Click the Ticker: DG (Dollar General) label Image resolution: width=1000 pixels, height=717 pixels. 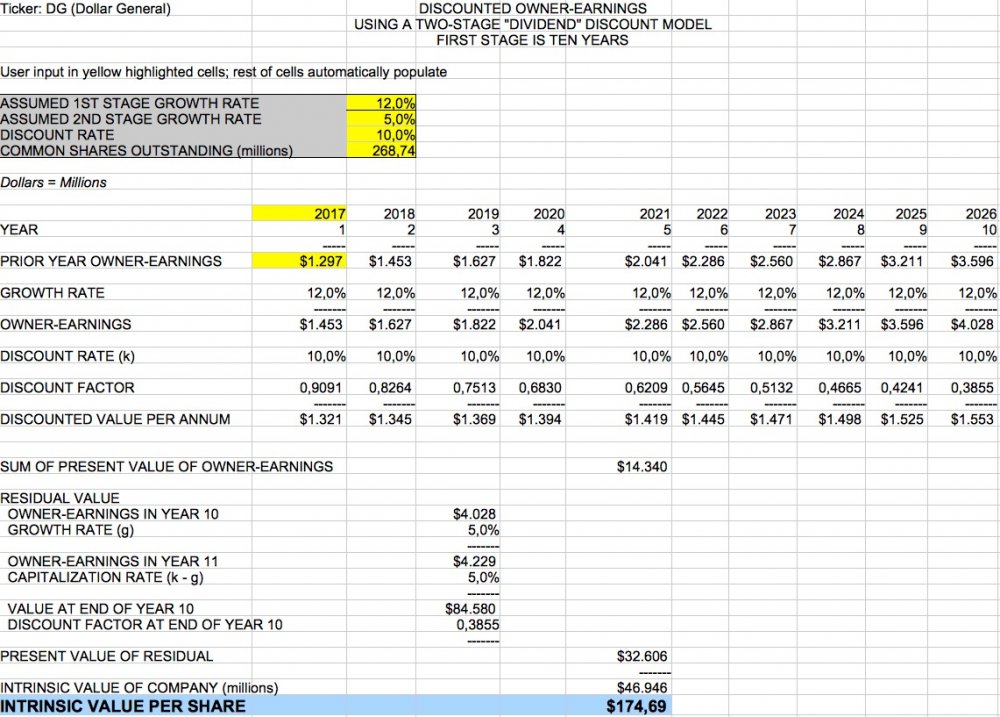(85, 8)
